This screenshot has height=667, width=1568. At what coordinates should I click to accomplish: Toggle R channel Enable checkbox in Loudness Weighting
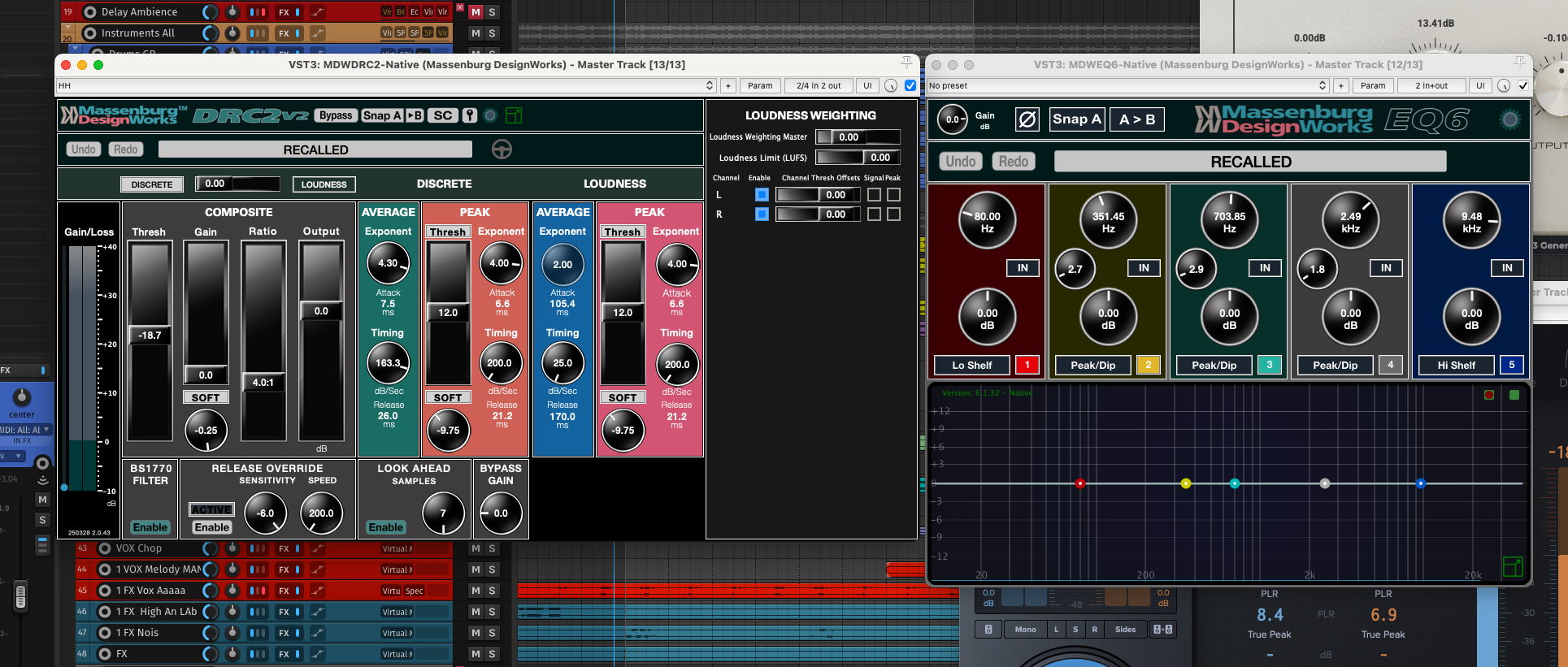[762, 214]
